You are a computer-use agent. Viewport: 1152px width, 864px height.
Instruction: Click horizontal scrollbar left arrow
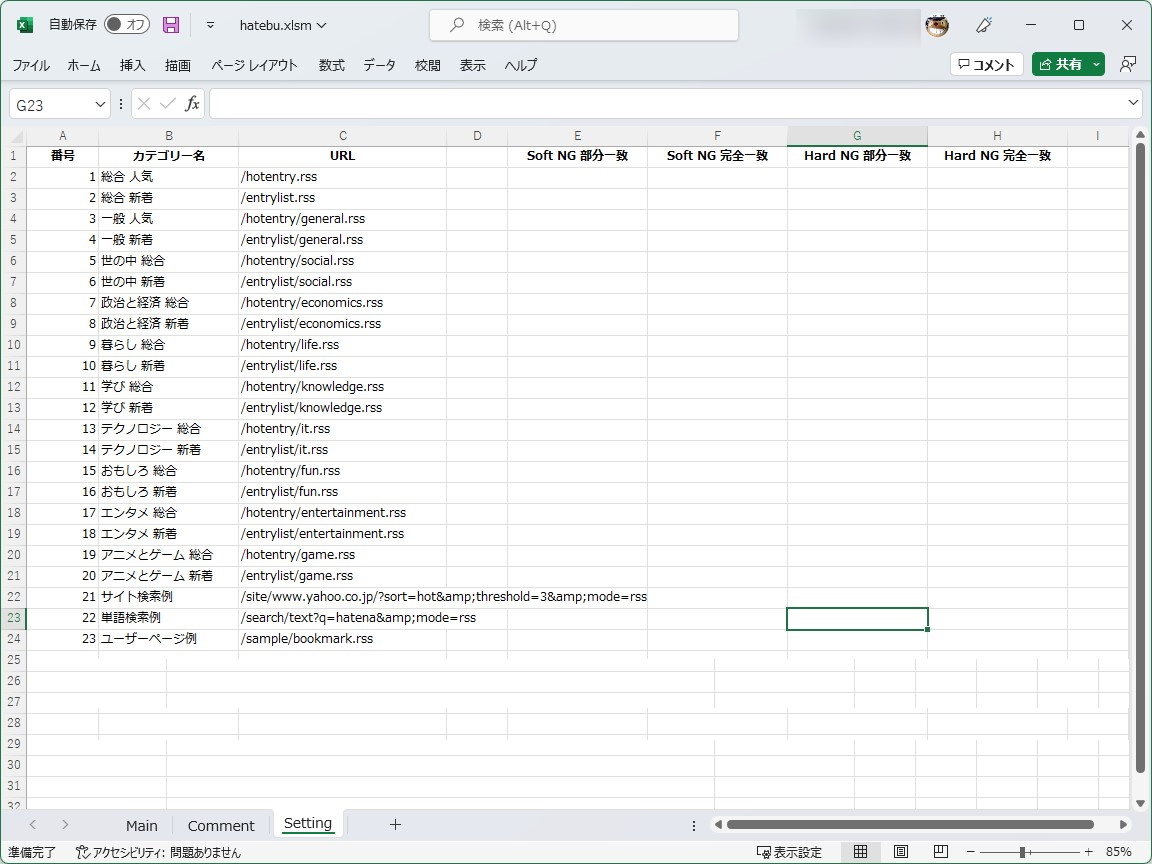719,825
